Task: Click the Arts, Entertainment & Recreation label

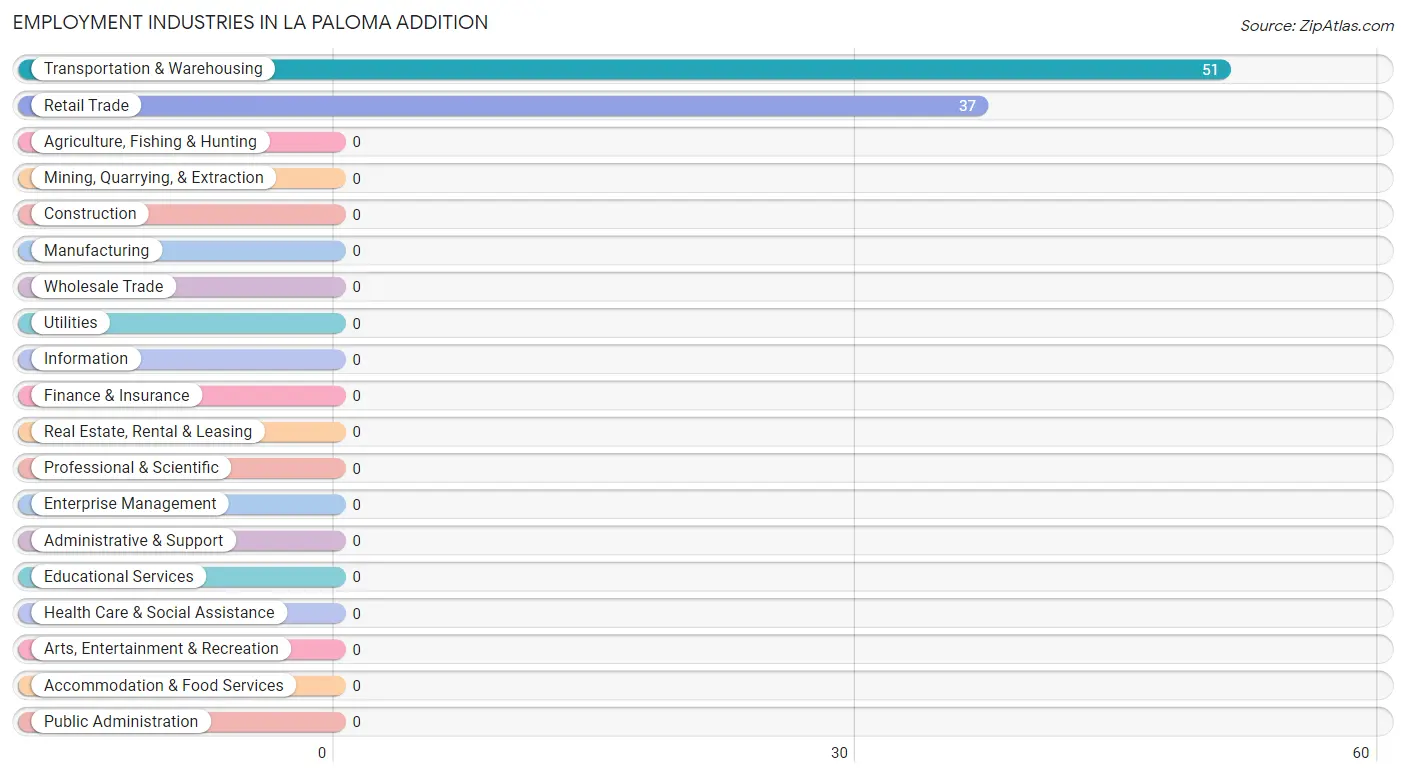Action: coord(161,649)
